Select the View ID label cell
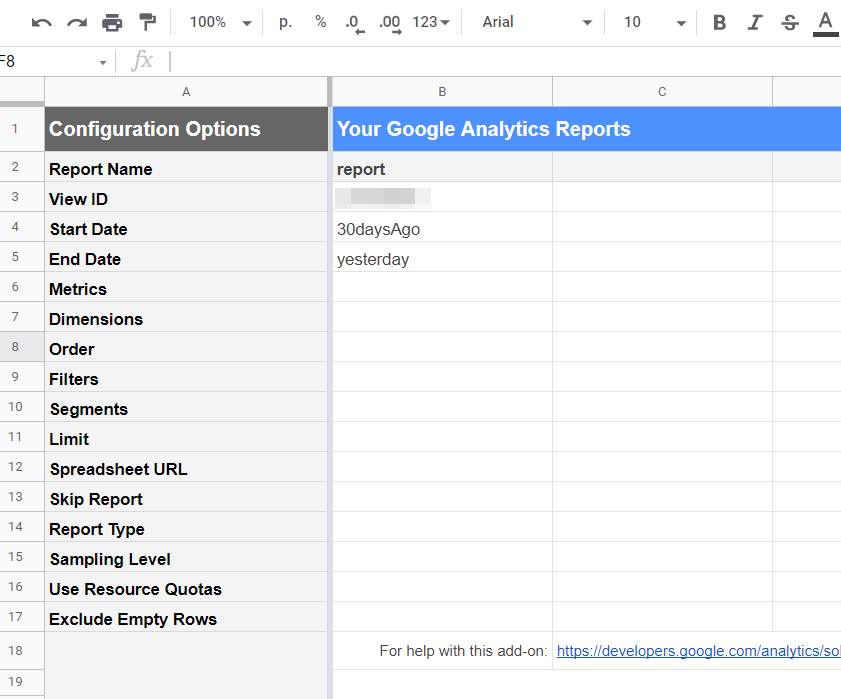841x699 pixels. 186,199
